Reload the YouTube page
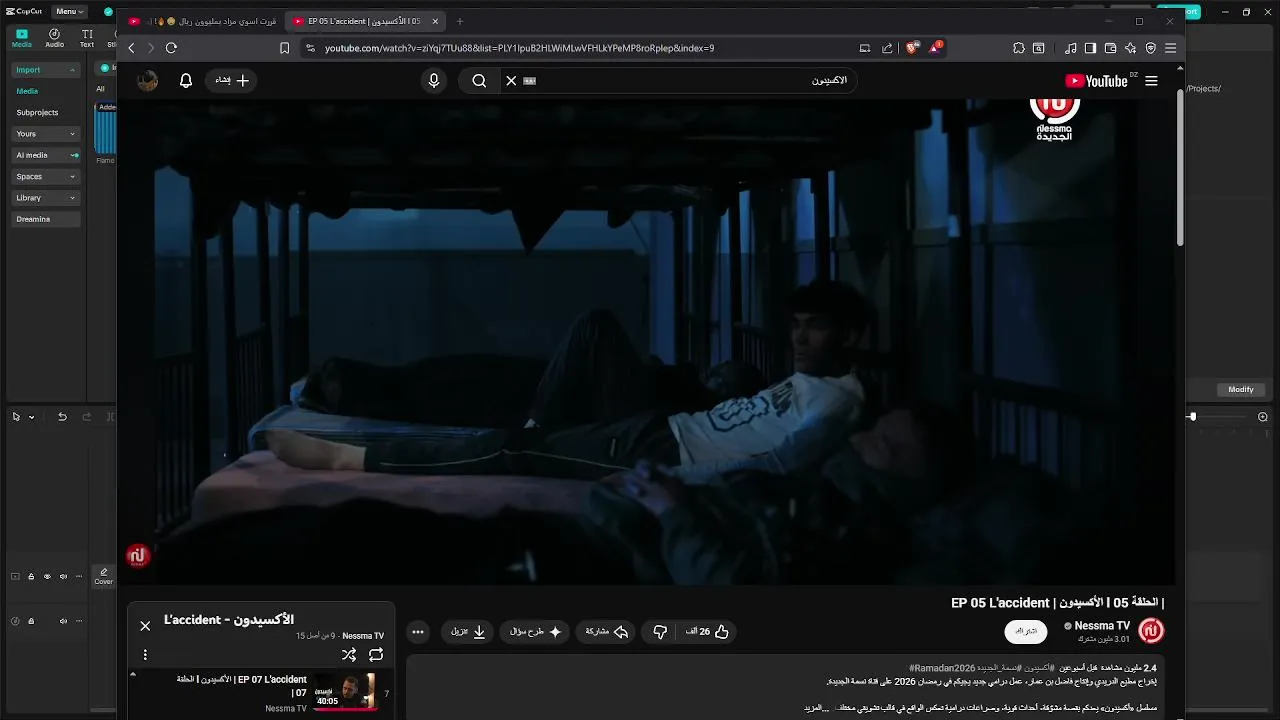The image size is (1280, 720). tap(171, 48)
